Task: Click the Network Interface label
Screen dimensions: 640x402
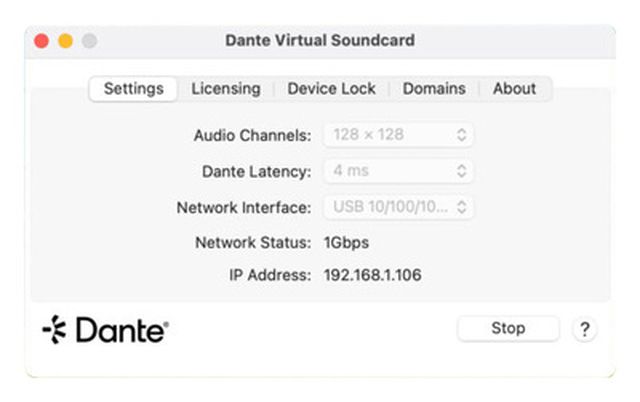Action: [x=244, y=207]
